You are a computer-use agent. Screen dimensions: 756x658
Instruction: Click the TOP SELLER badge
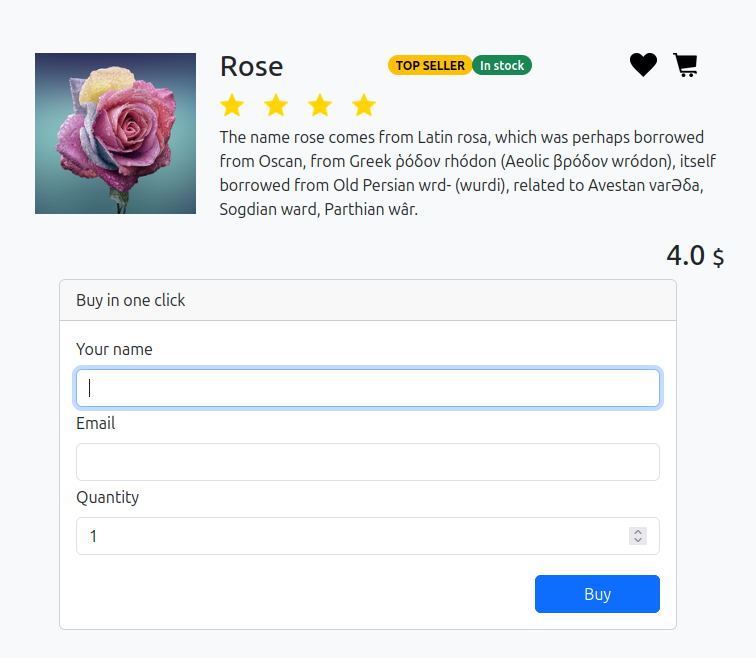pyautogui.click(x=430, y=66)
